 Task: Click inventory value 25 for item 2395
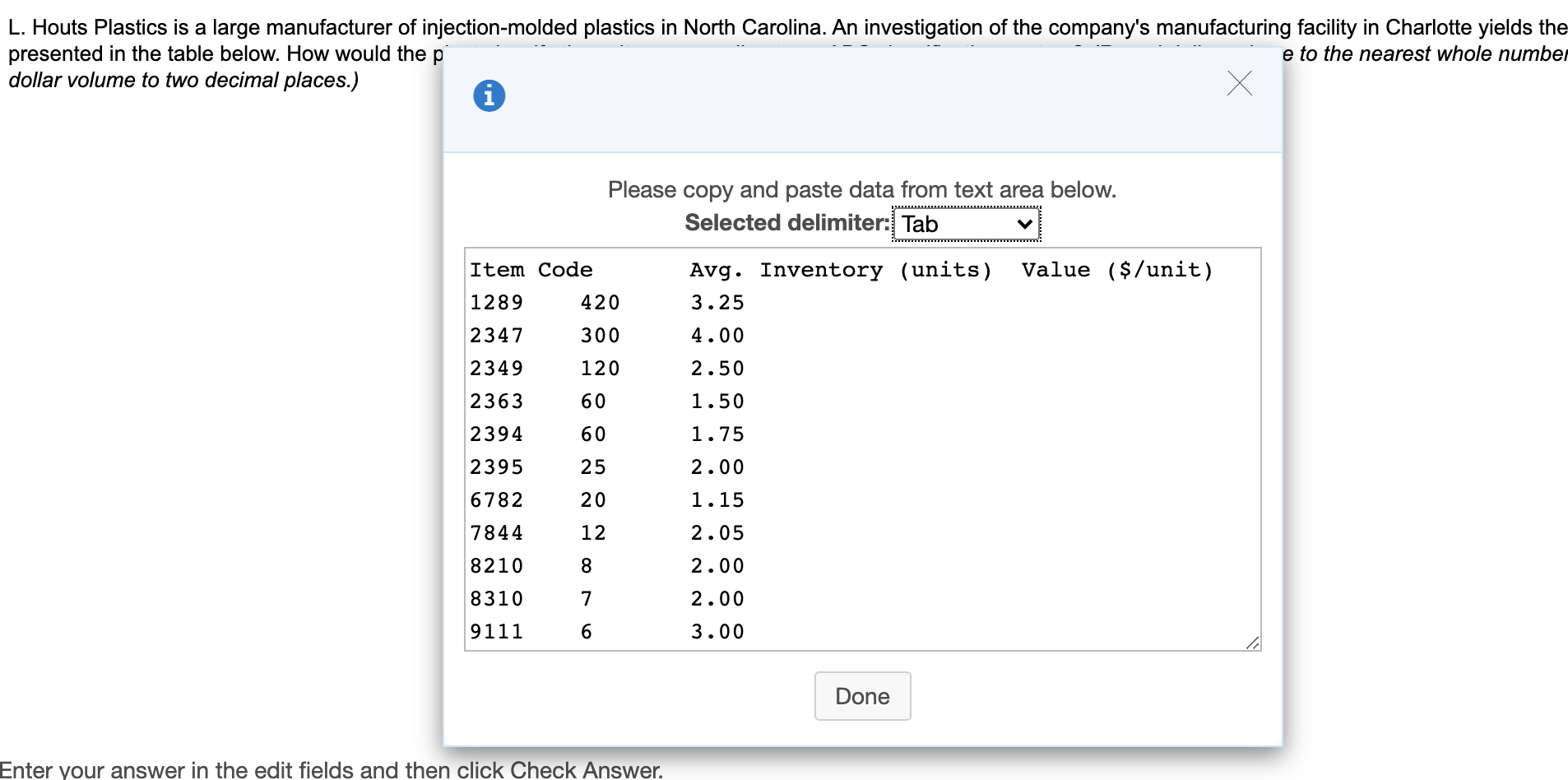pos(593,467)
